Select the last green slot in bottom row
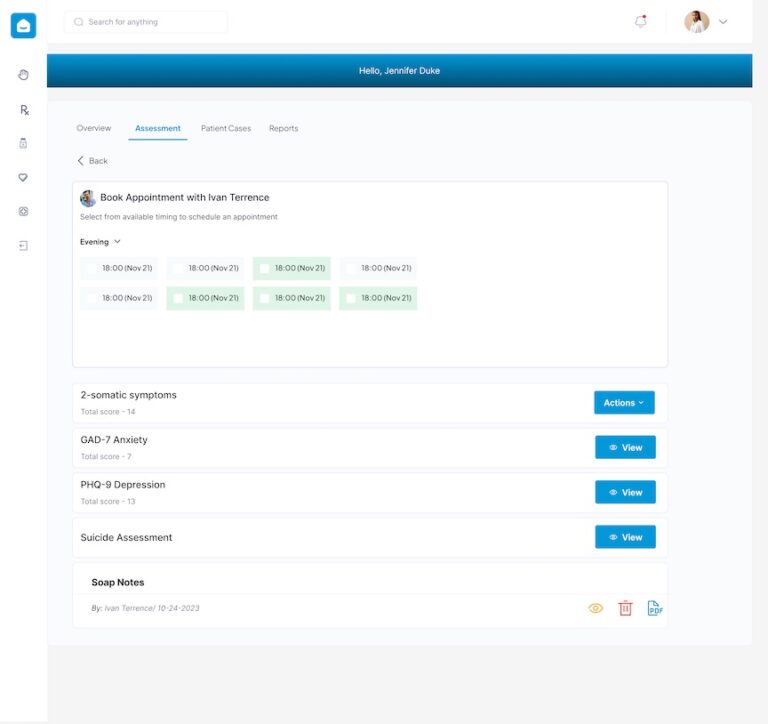Image resolution: width=768 pixels, height=724 pixels. point(351,298)
